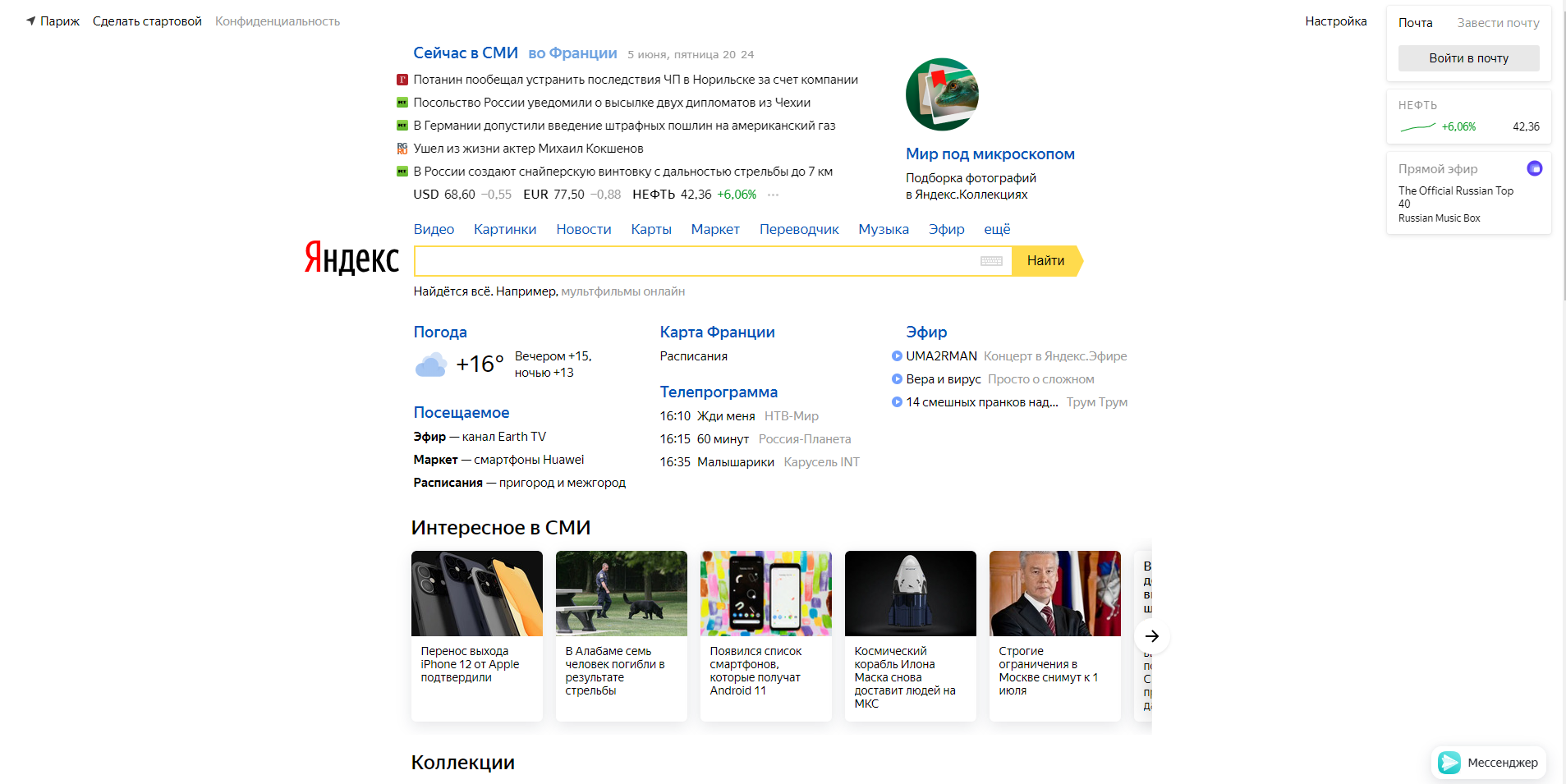Click the Найти search button

point(1046,261)
